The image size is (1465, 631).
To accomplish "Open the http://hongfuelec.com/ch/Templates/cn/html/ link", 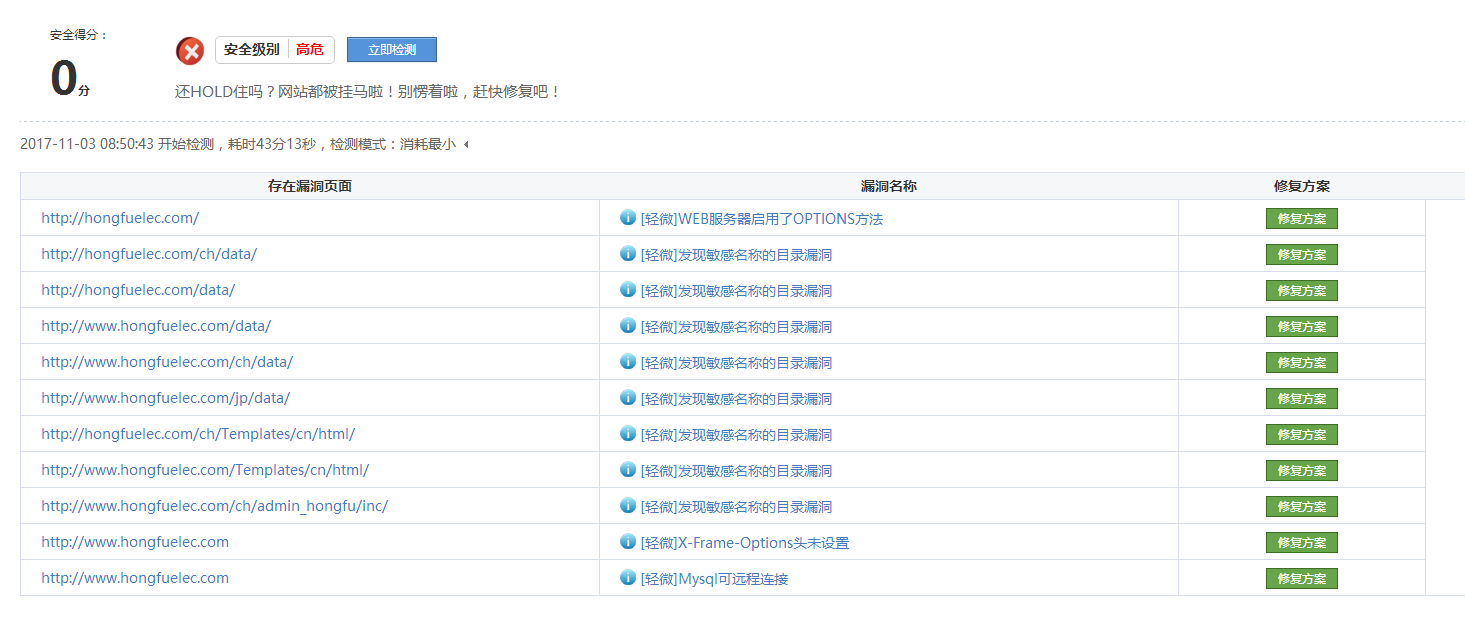I will [198, 434].
